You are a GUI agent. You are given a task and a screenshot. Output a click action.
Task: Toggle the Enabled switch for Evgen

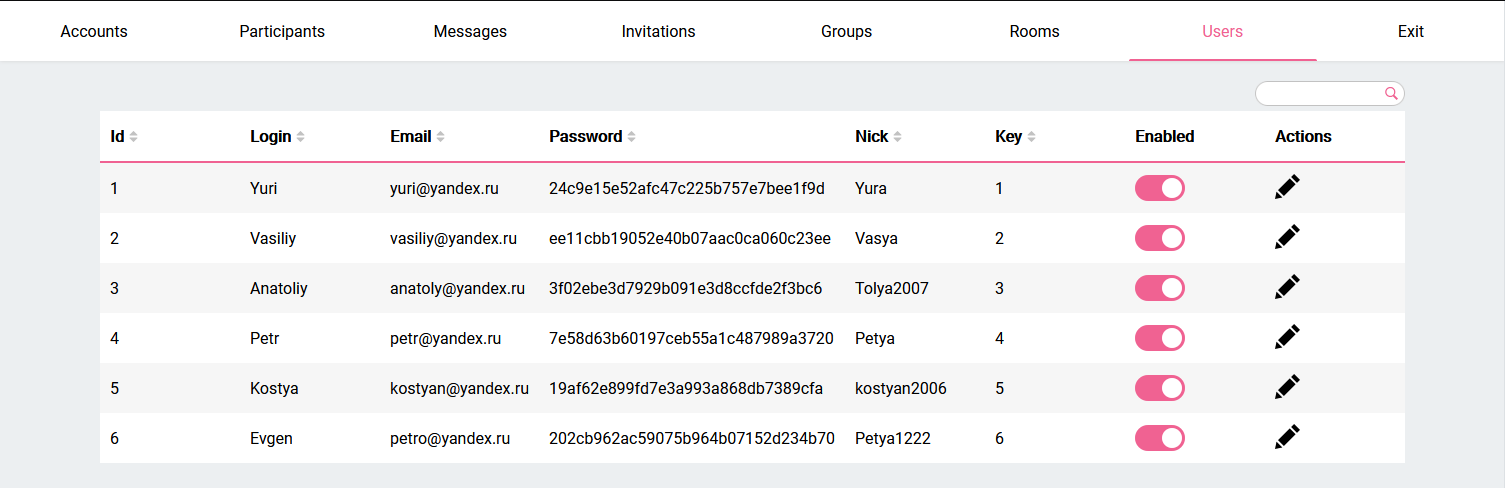(x=1159, y=438)
